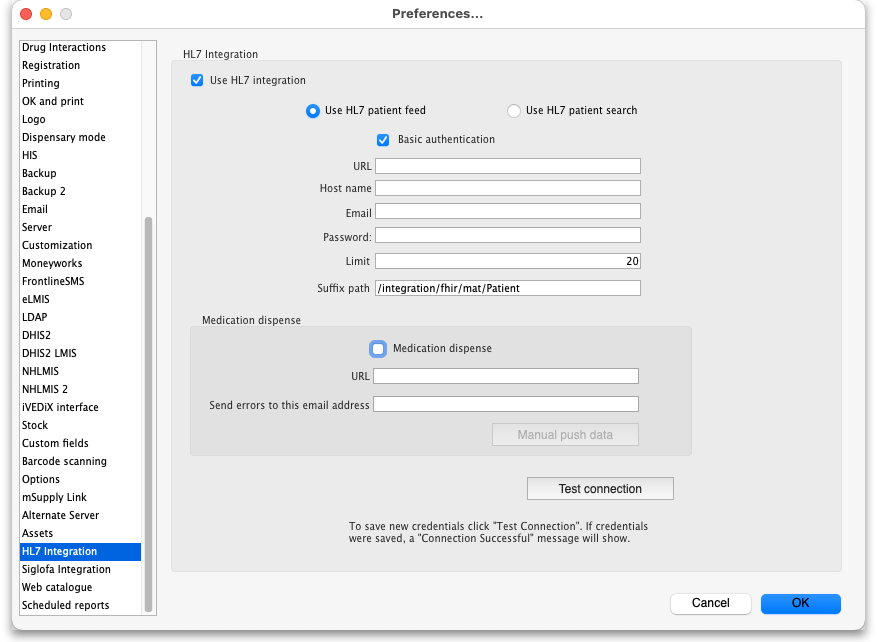Click the Suffix path field

[507, 288]
